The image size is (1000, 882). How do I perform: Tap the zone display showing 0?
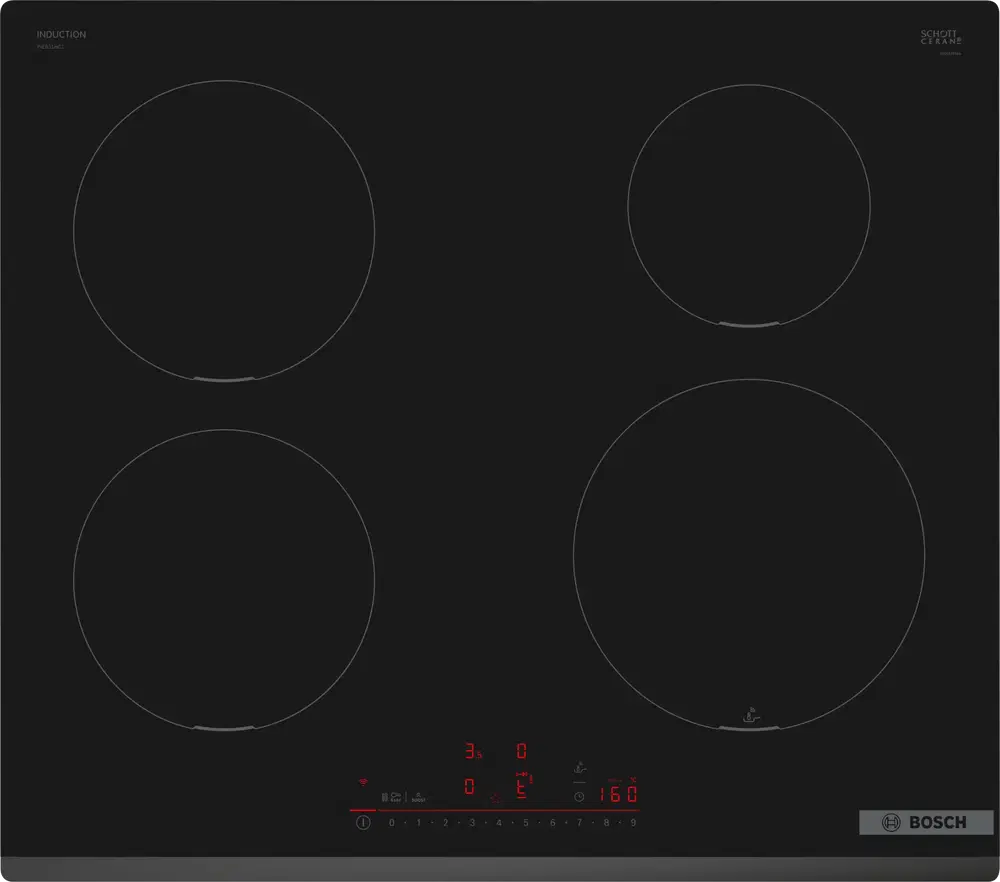pyautogui.click(x=522, y=750)
